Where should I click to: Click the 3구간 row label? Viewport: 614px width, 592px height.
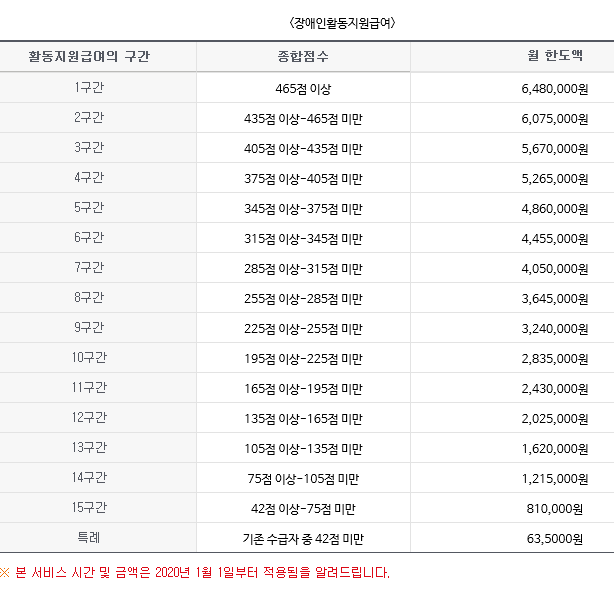(89, 148)
